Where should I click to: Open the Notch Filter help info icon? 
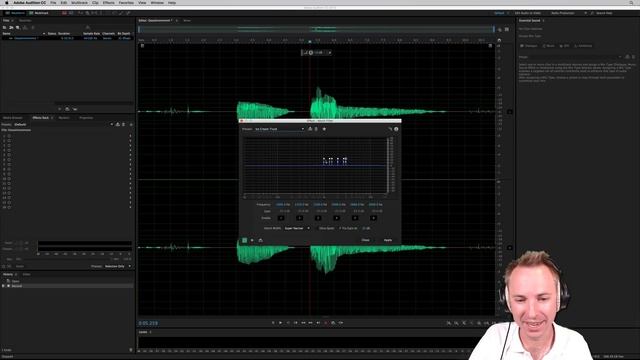tap(396, 129)
